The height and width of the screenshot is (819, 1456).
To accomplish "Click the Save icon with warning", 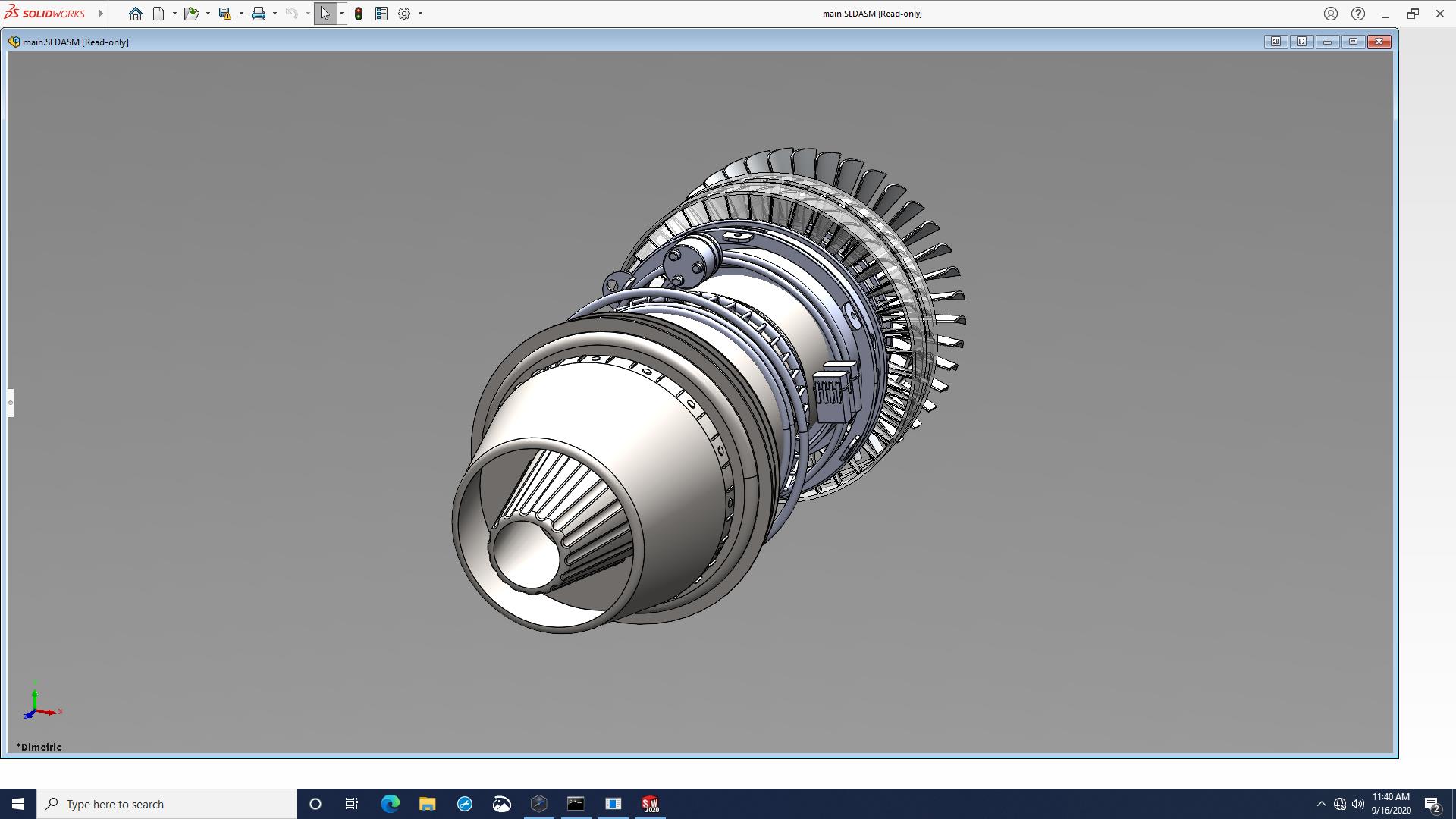I will (224, 14).
